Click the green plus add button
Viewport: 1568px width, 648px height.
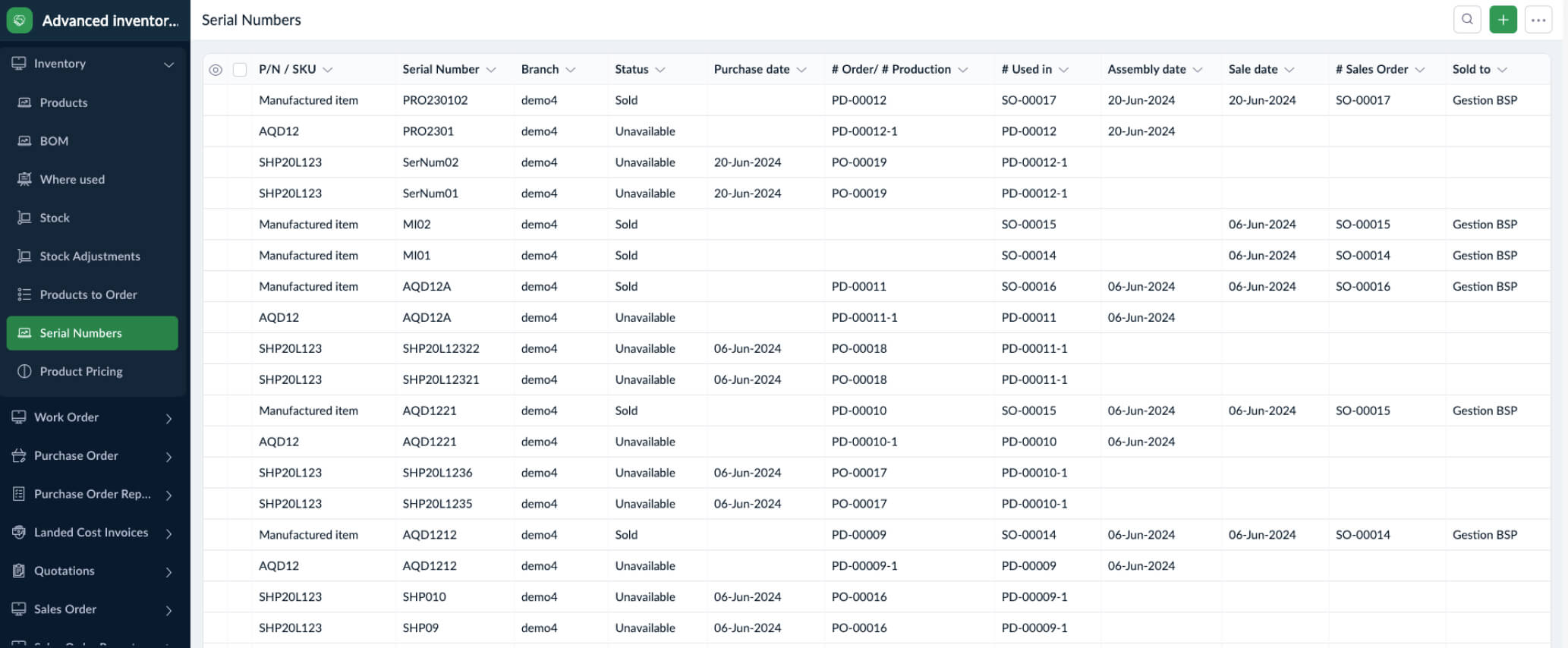coord(1503,20)
